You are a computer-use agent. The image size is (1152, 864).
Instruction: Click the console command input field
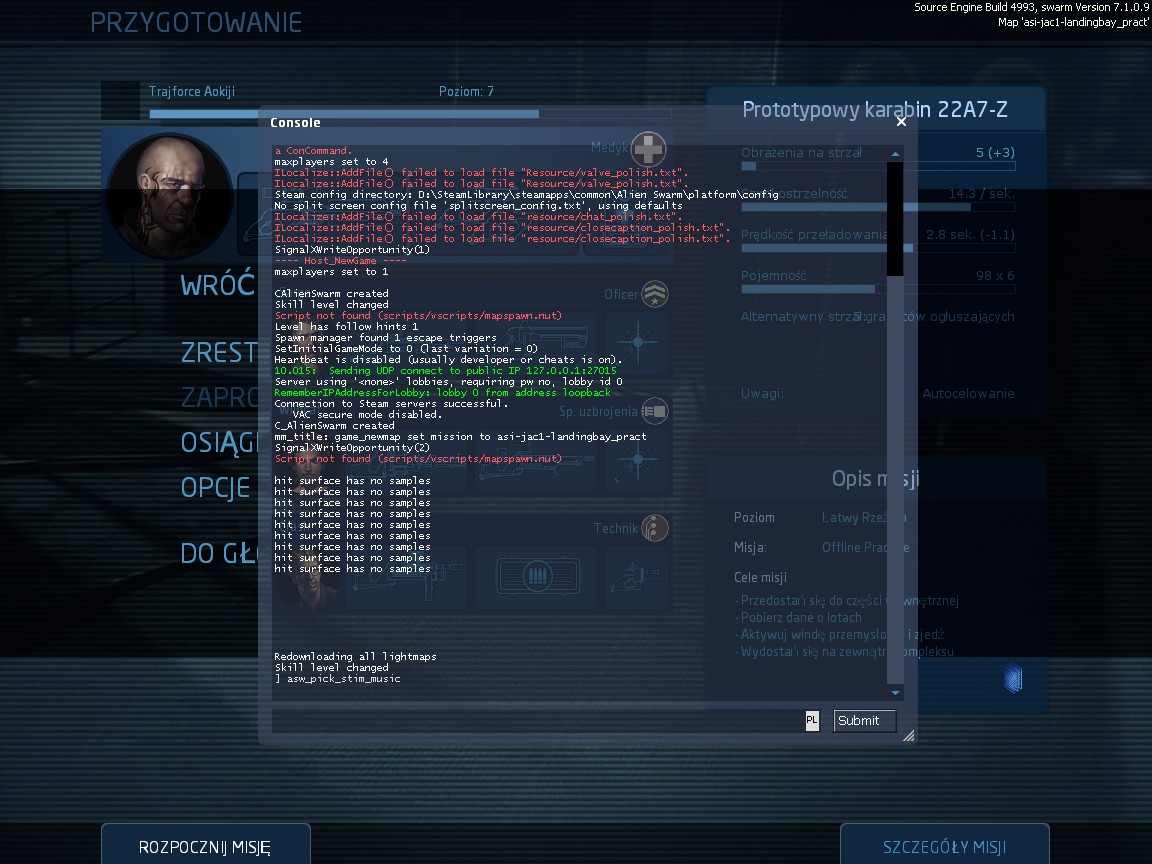coord(536,721)
